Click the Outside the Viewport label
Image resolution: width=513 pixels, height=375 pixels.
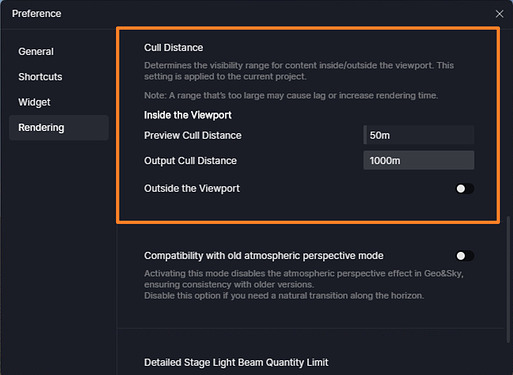click(192, 189)
